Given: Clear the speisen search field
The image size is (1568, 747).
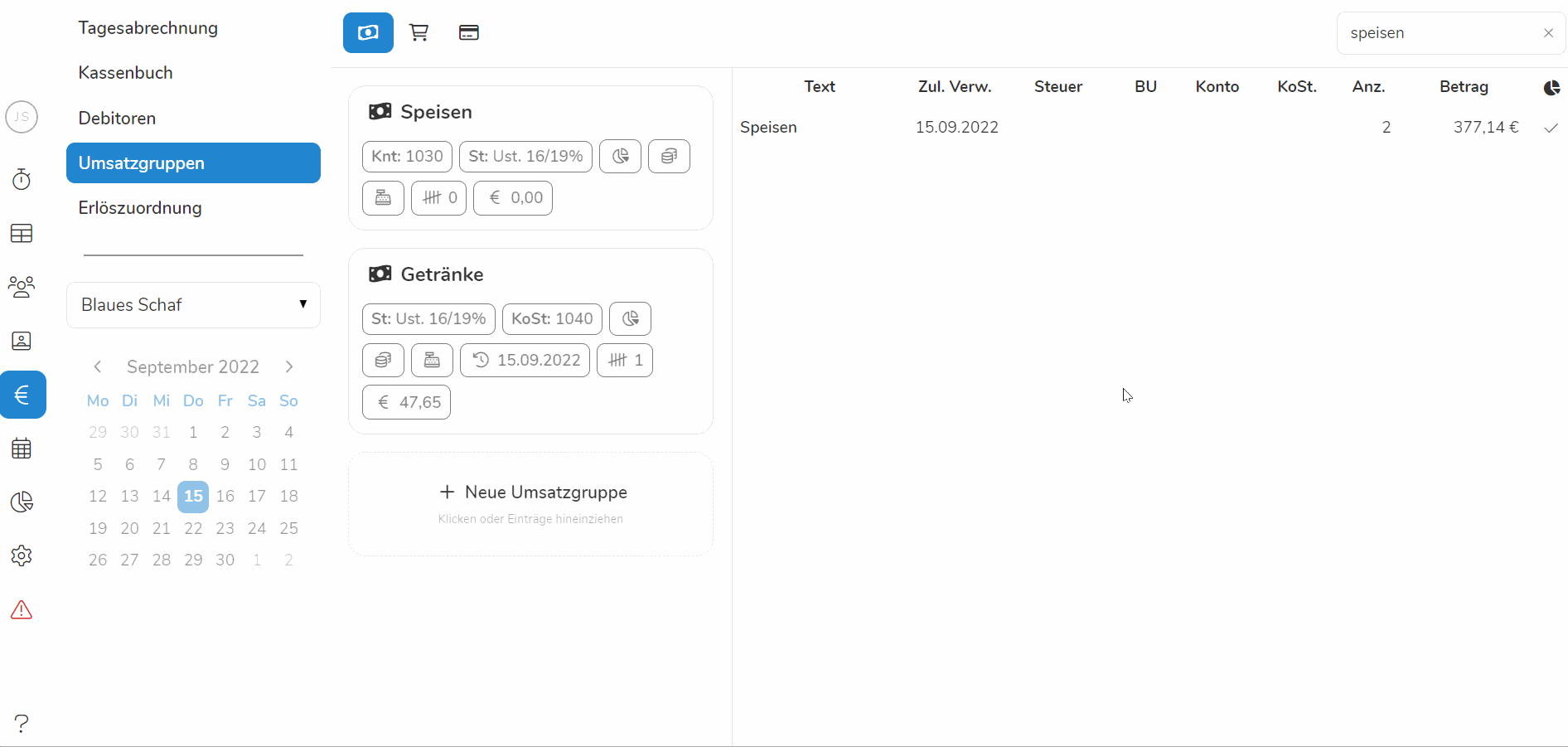Looking at the screenshot, I should click(1548, 33).
